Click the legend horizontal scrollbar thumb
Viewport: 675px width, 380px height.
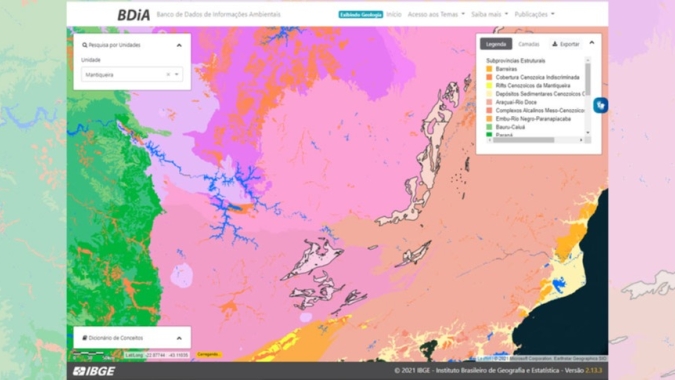pos(523,140)
